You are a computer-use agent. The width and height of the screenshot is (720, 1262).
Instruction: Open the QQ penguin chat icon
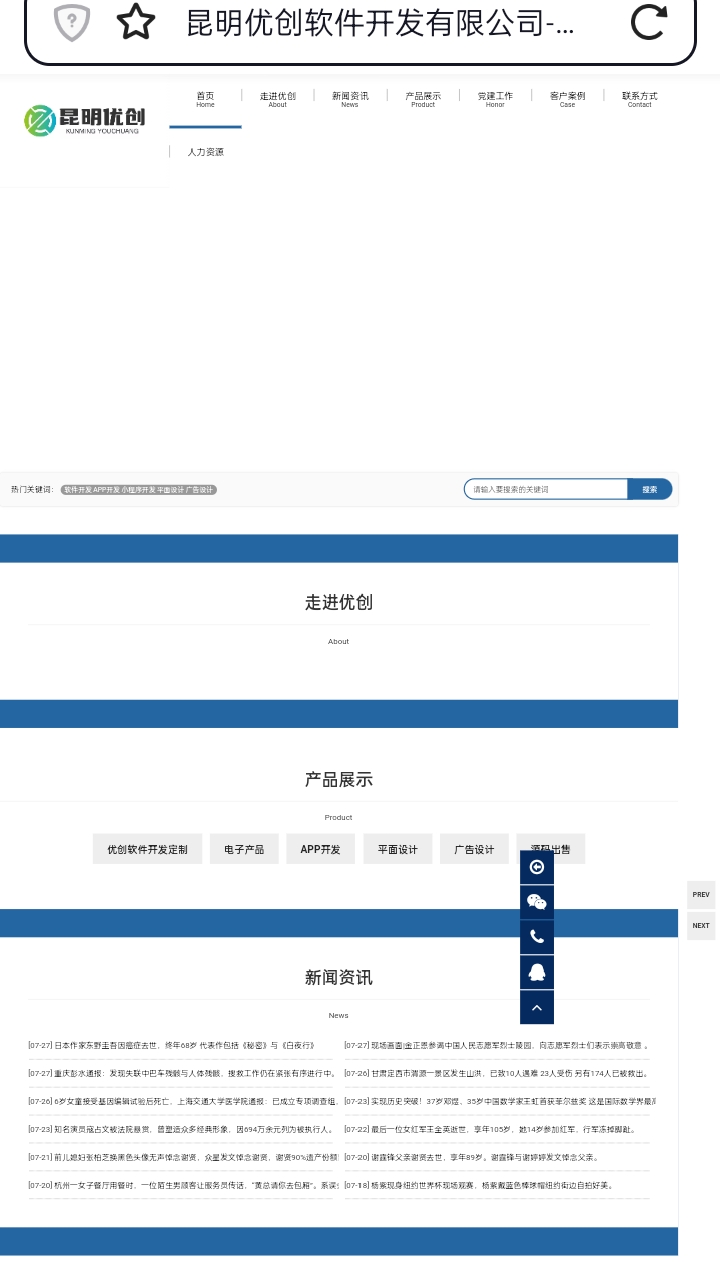[537, 972]
